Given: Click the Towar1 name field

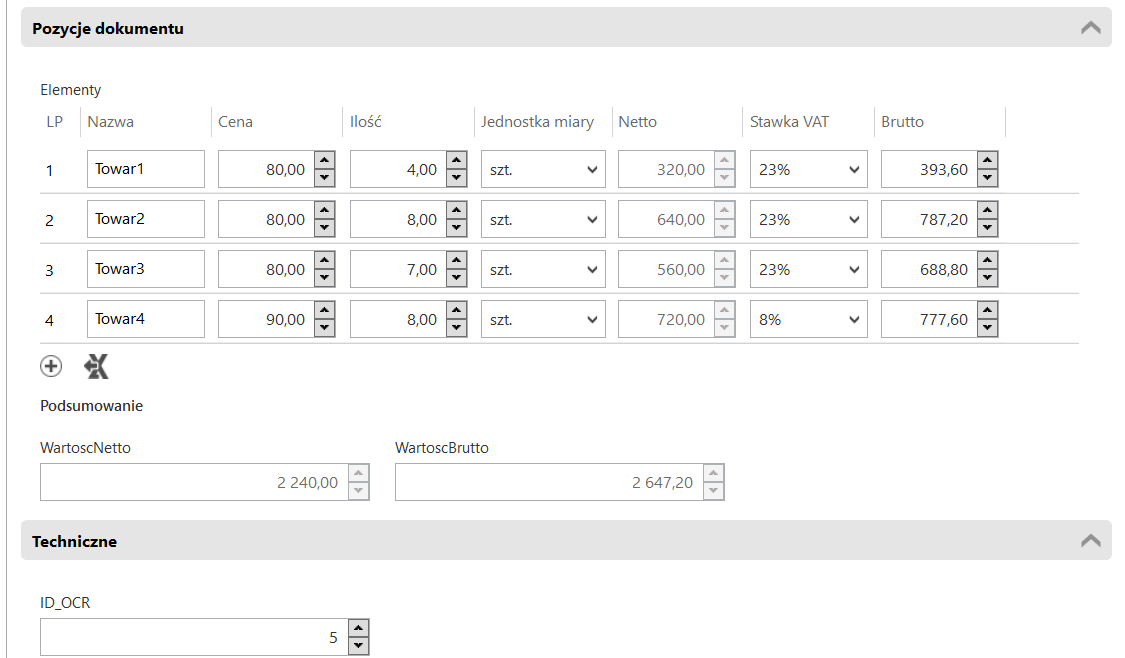Looking at the screenshot, I should [145, 170].
